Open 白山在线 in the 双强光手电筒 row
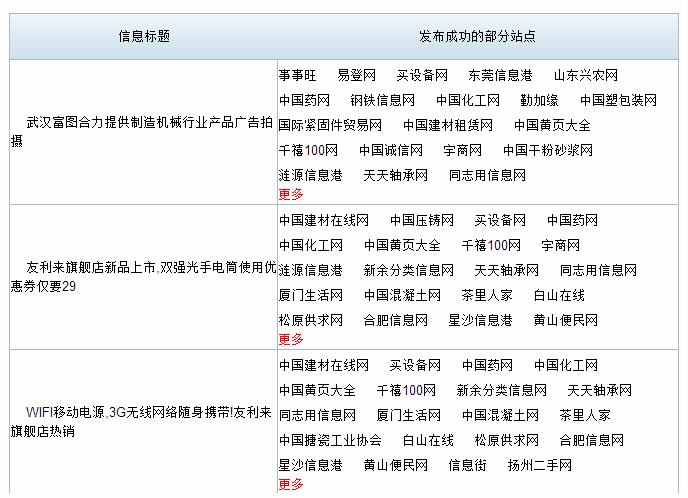The width and height of the screenshot is (688, 498). click(x=559, y=295)
